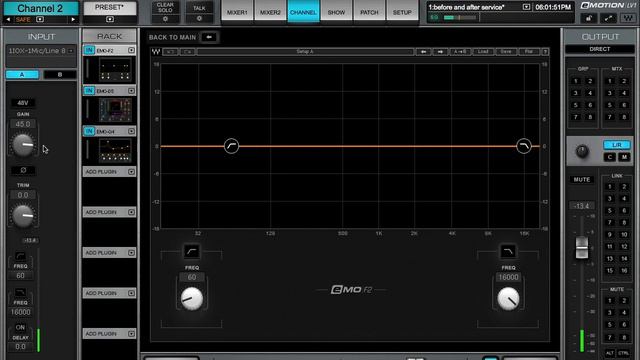Open the EMO-F2 rack slot menu arrow
The image size is (640, 360).
[x=131, y=50]
